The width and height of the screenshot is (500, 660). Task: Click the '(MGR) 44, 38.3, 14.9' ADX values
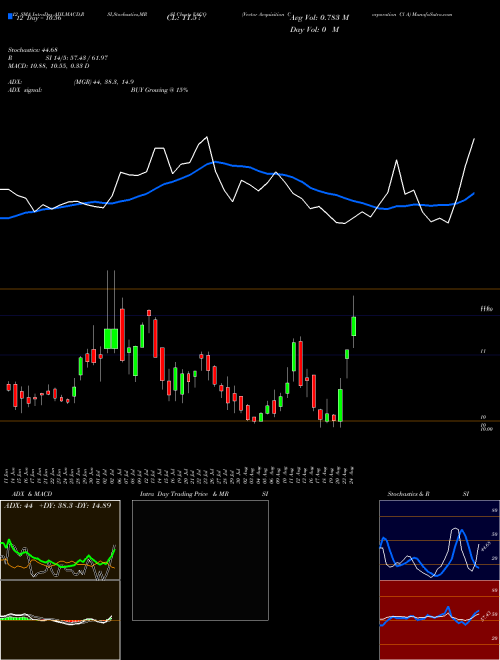coord(104,82)
